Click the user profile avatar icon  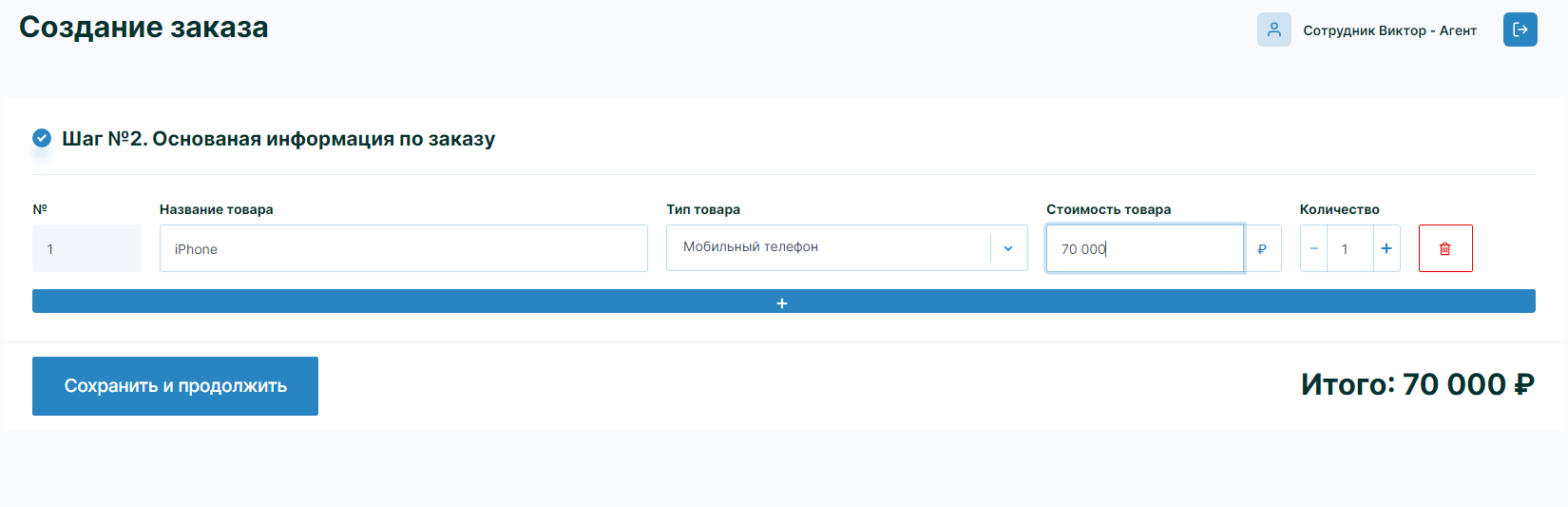[x=1273, y=29]
